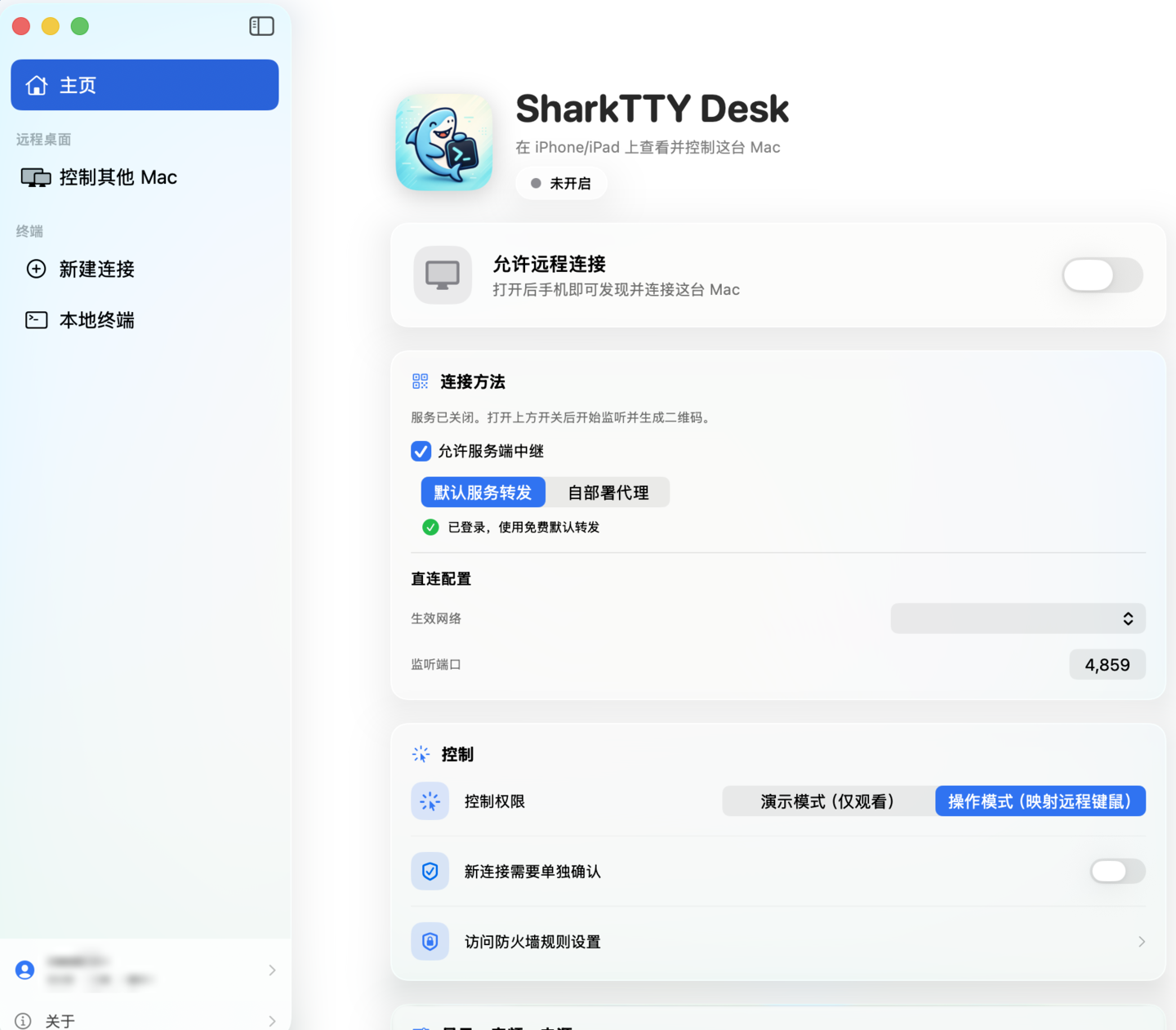Click the terminal icon beside 本地终端

(36, 320)
